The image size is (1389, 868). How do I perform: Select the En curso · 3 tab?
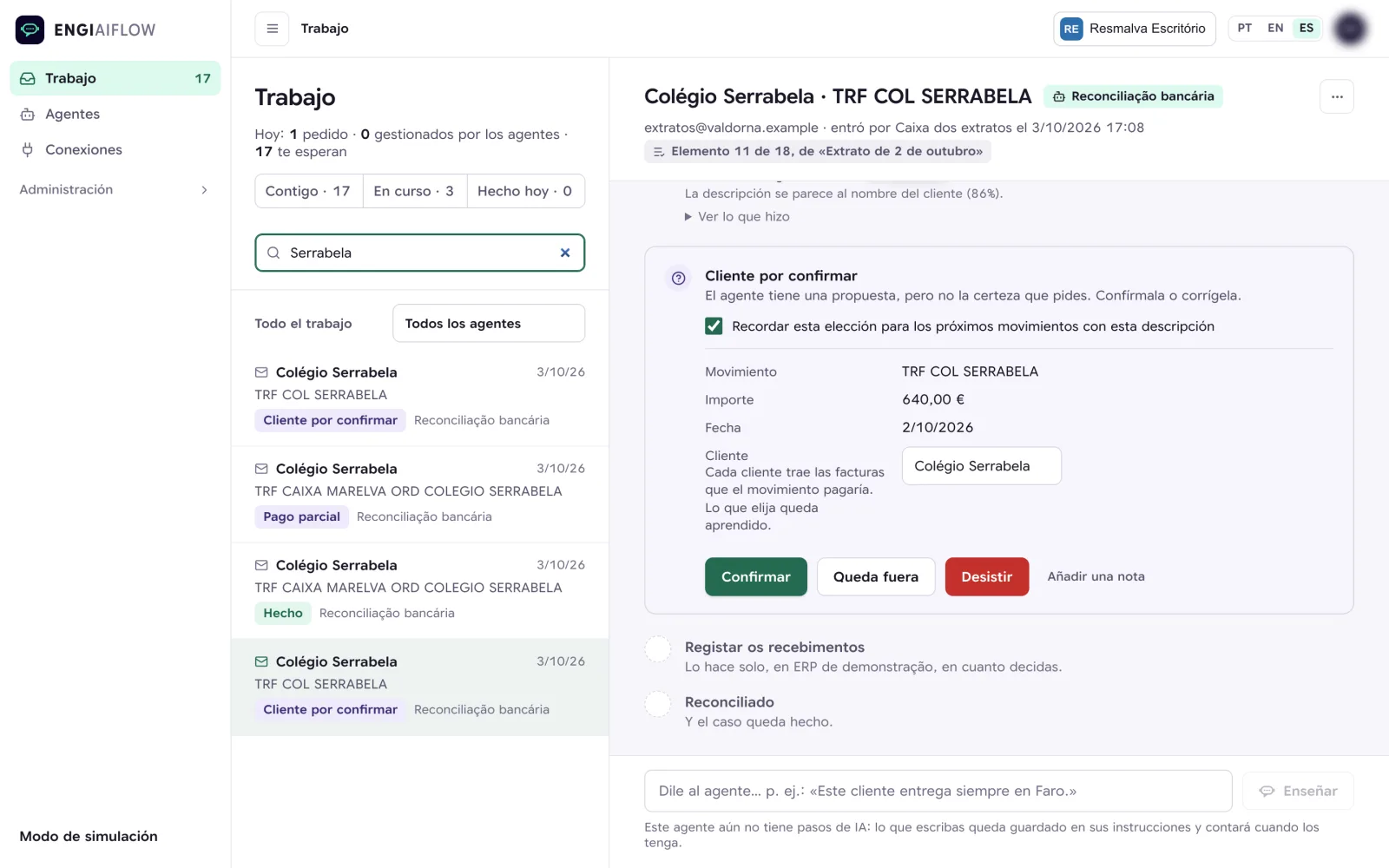tap(414, 191)
